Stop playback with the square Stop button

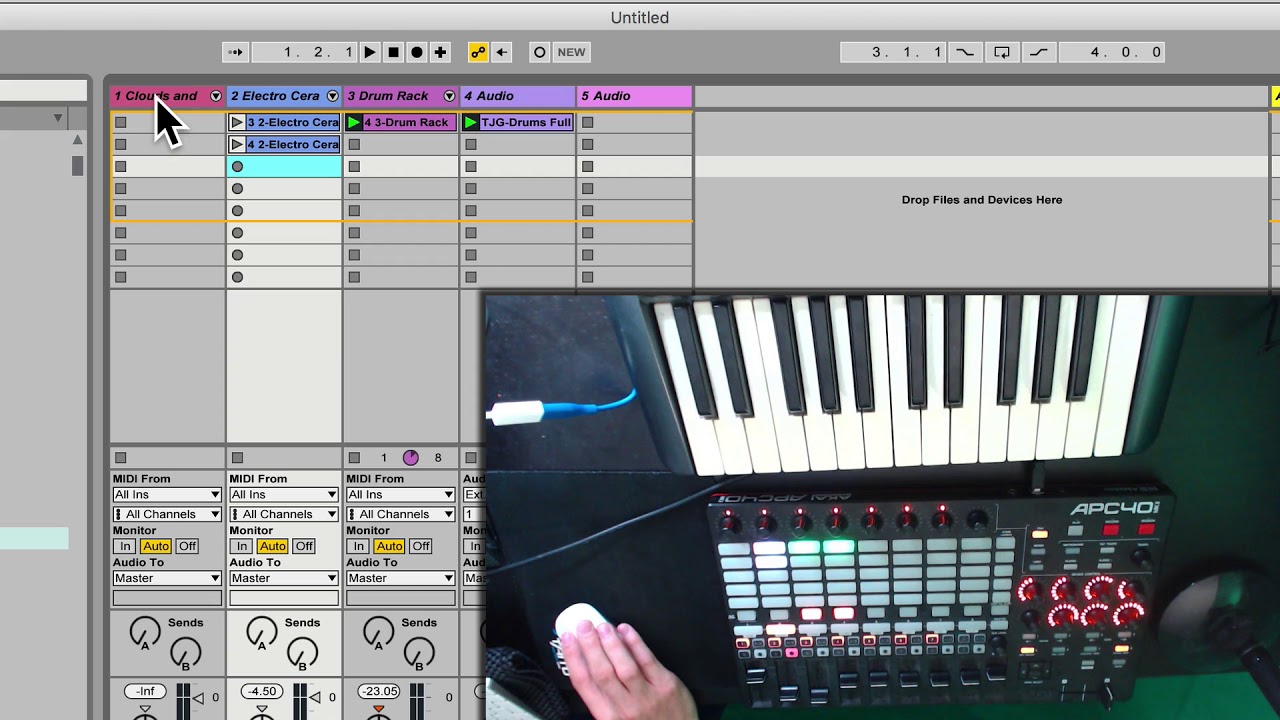pos(393,52)
